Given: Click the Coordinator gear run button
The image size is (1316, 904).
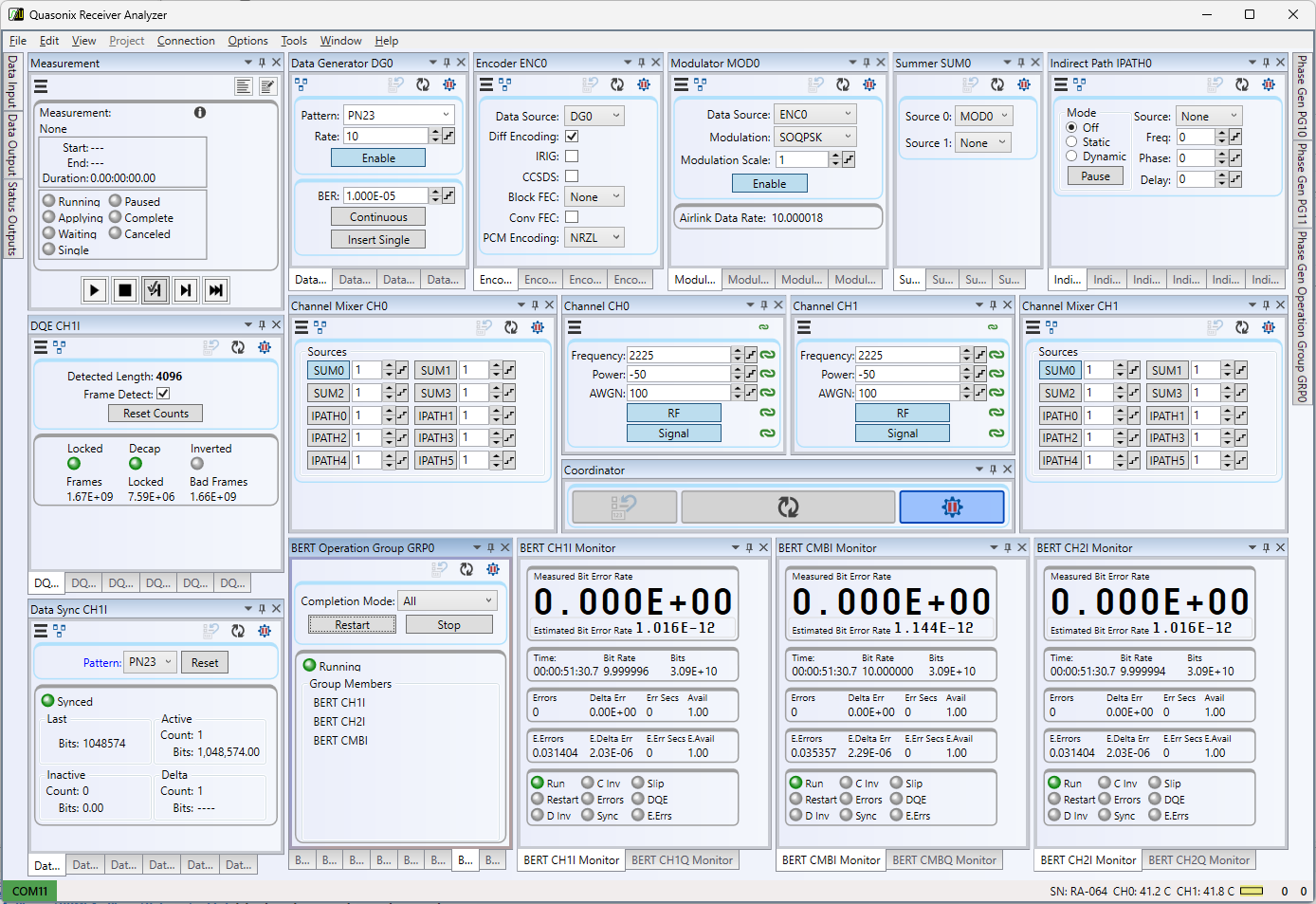Looking at the screenshot, I should [952, 507].
